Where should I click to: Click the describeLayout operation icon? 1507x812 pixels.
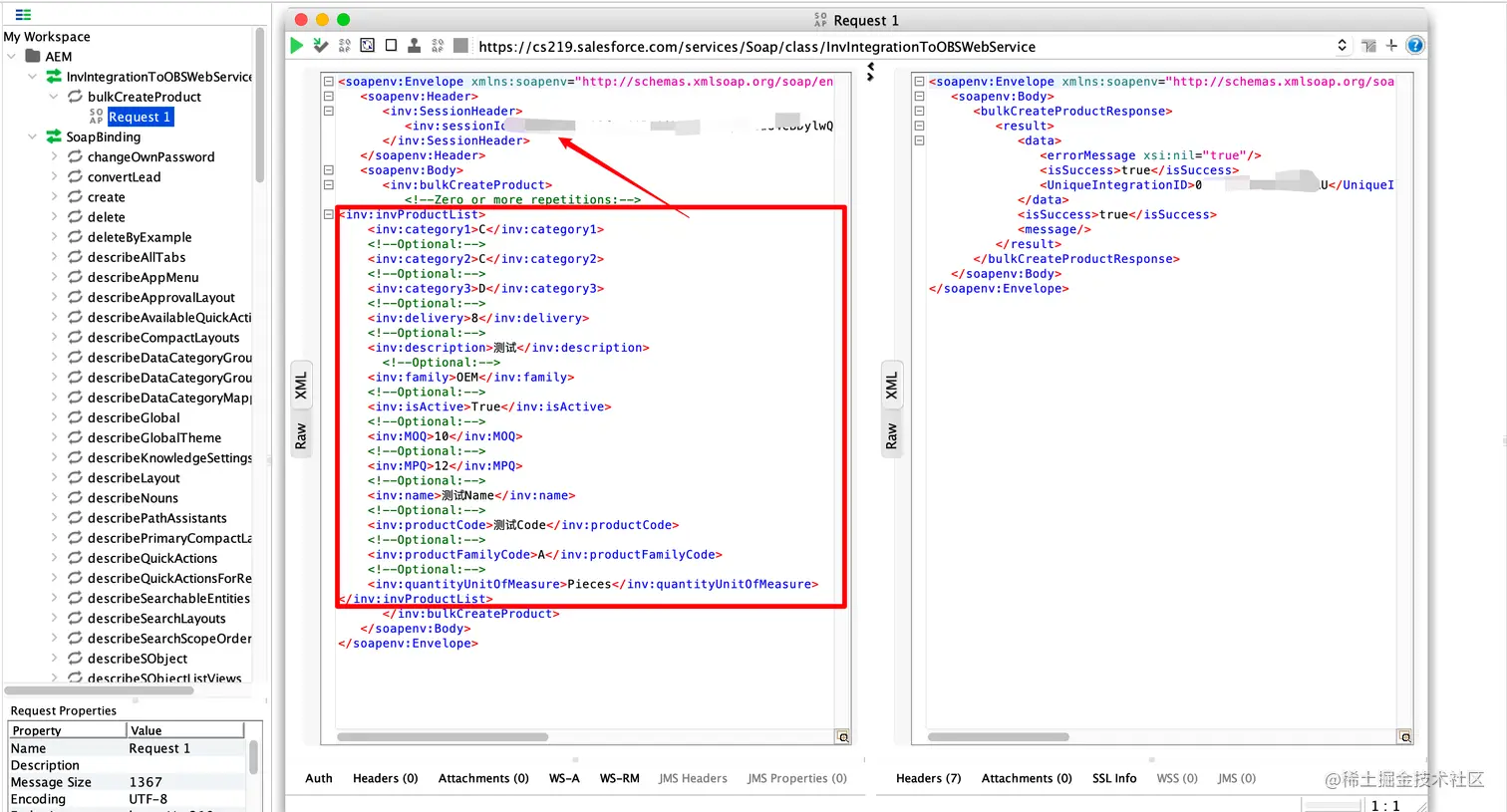click(x=75, y=477)
